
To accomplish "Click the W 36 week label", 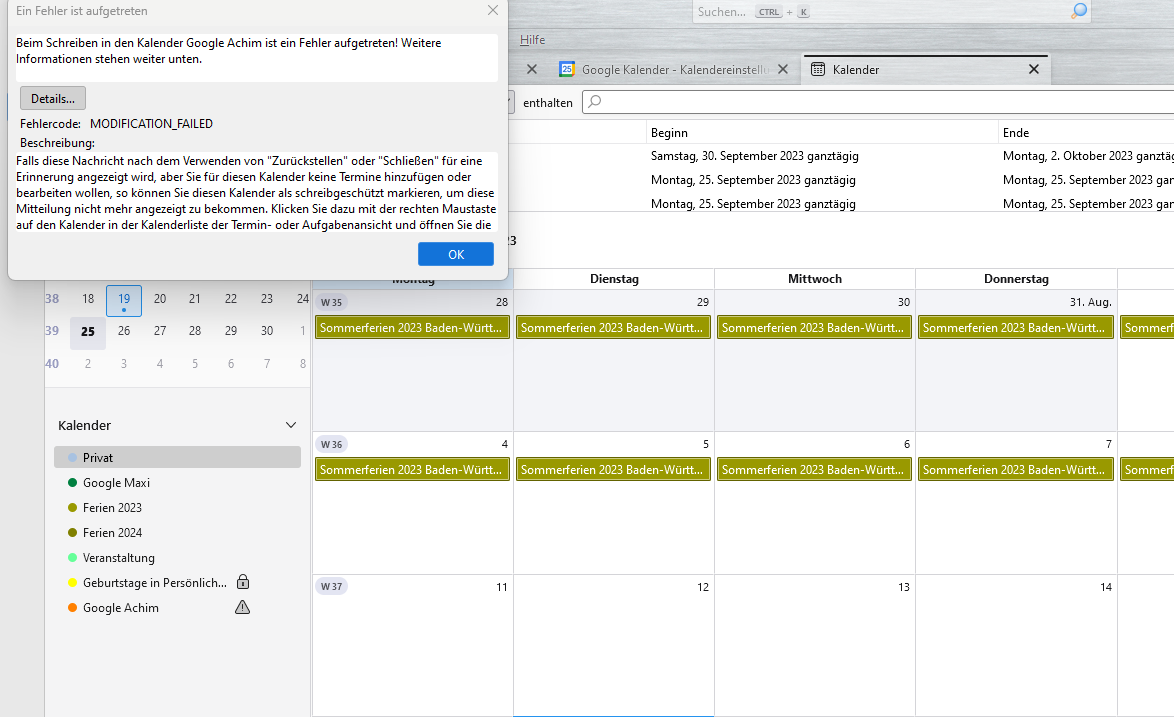I will coord(331,445).
